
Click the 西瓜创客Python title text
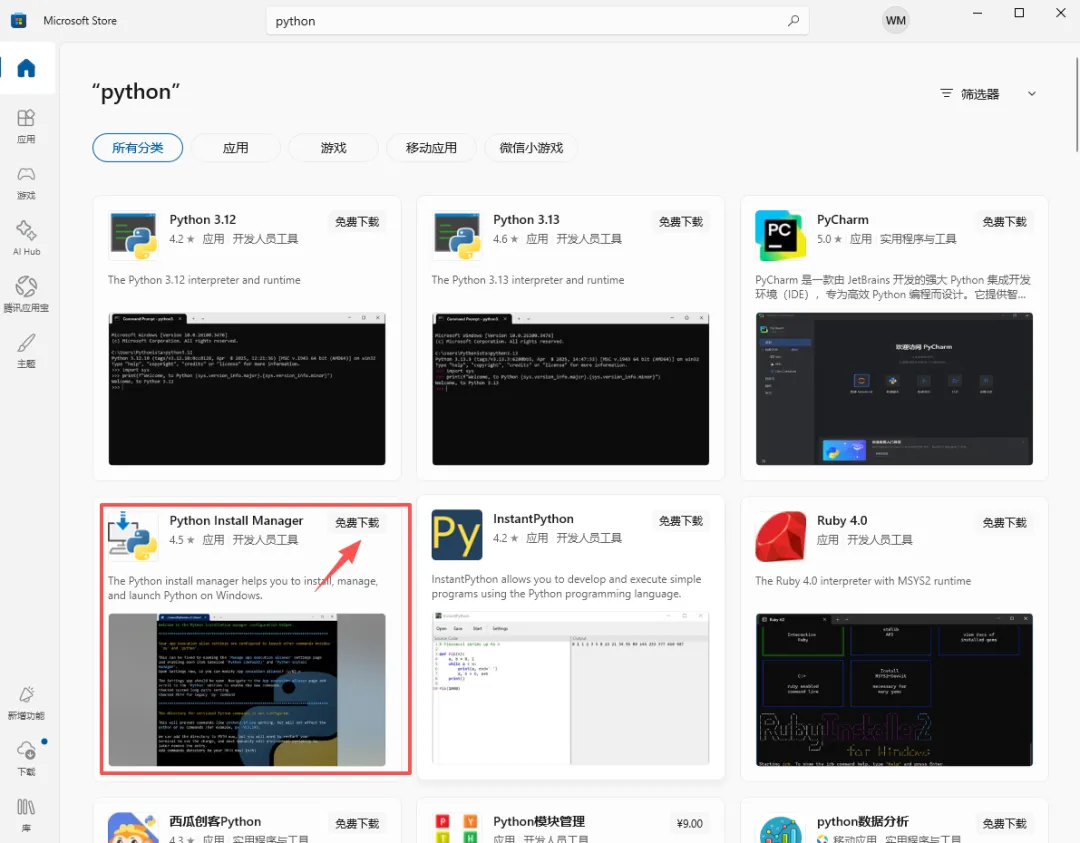point(215,822)
